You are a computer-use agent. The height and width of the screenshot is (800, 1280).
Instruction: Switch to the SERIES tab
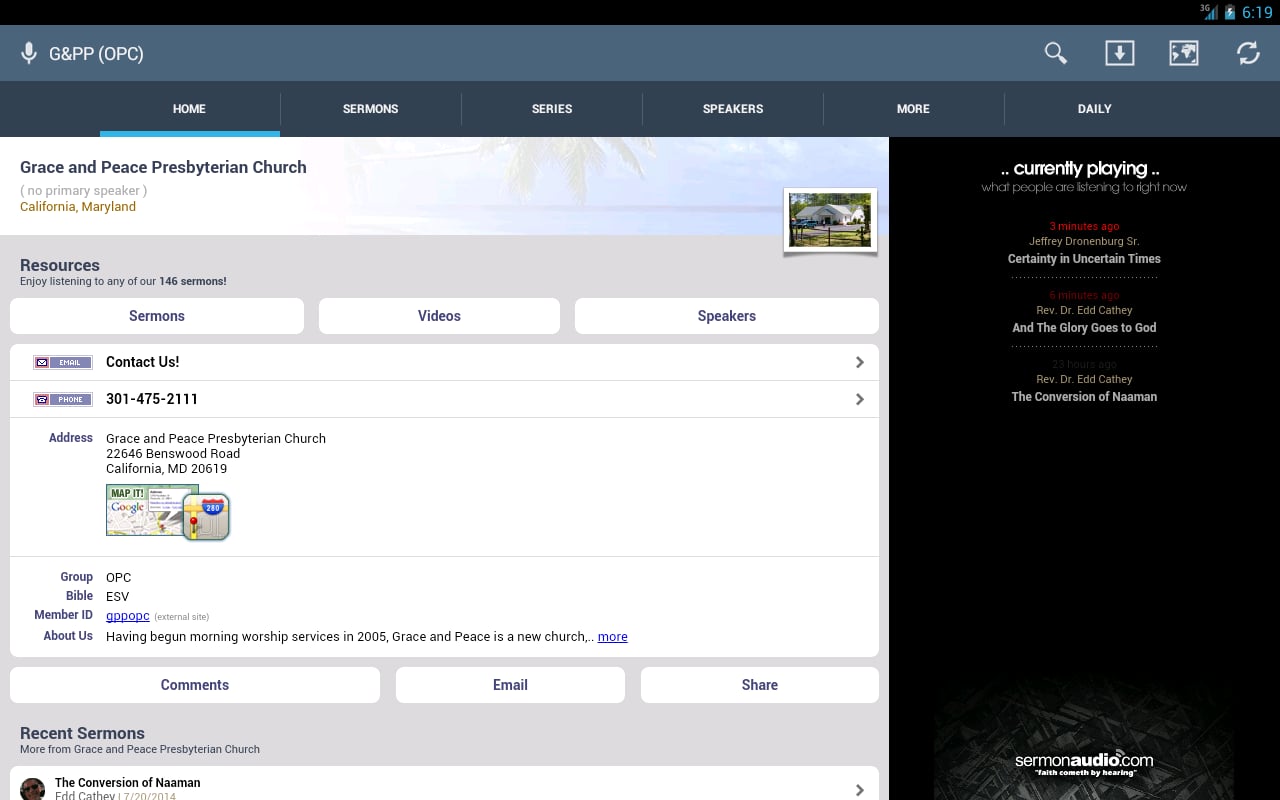pos(552,109)
